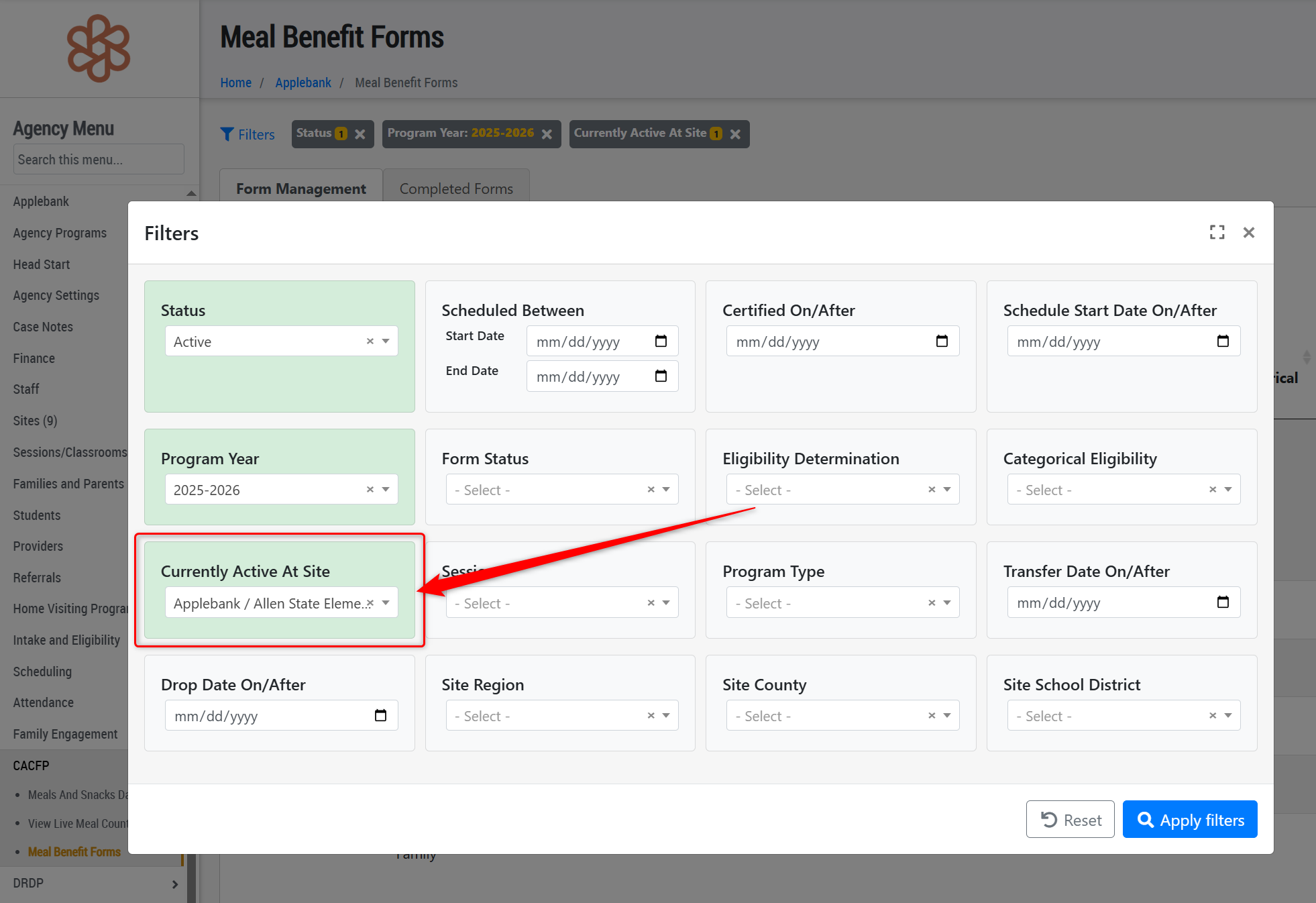Open calendar picker for Transfer Date On/After
The image size is (1316, 903).
[1223, 602]
